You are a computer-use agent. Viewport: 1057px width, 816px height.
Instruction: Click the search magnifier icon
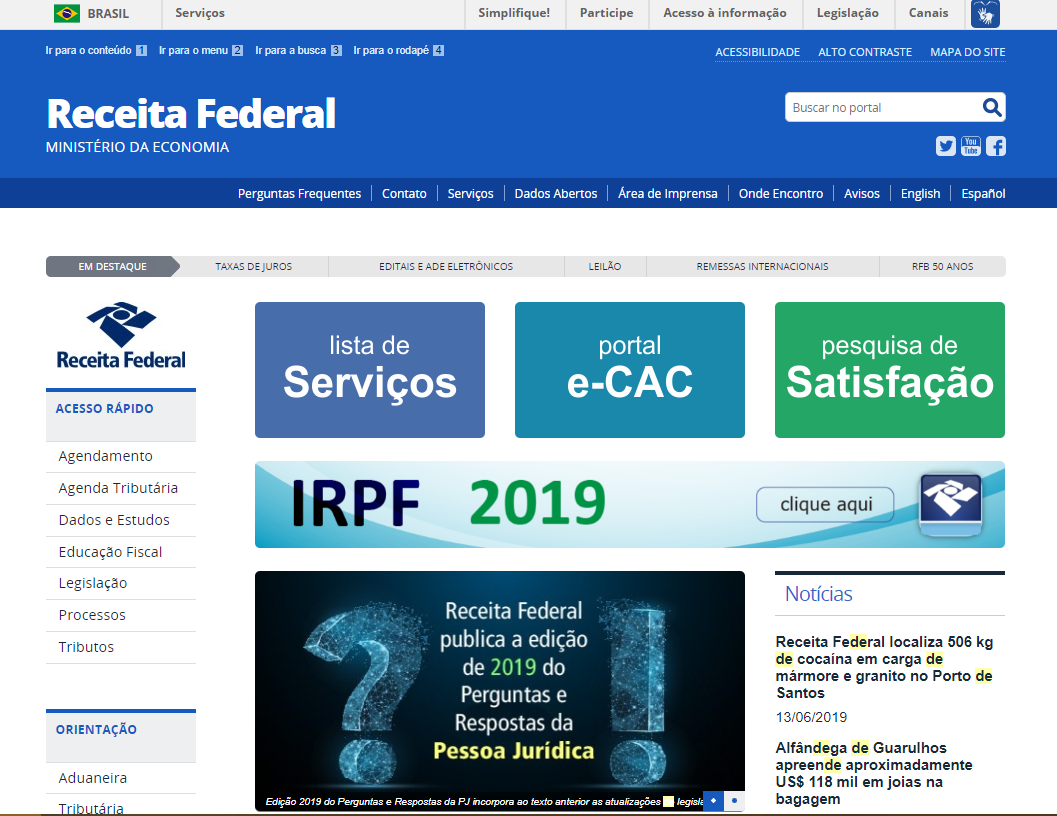click(992, 107)
